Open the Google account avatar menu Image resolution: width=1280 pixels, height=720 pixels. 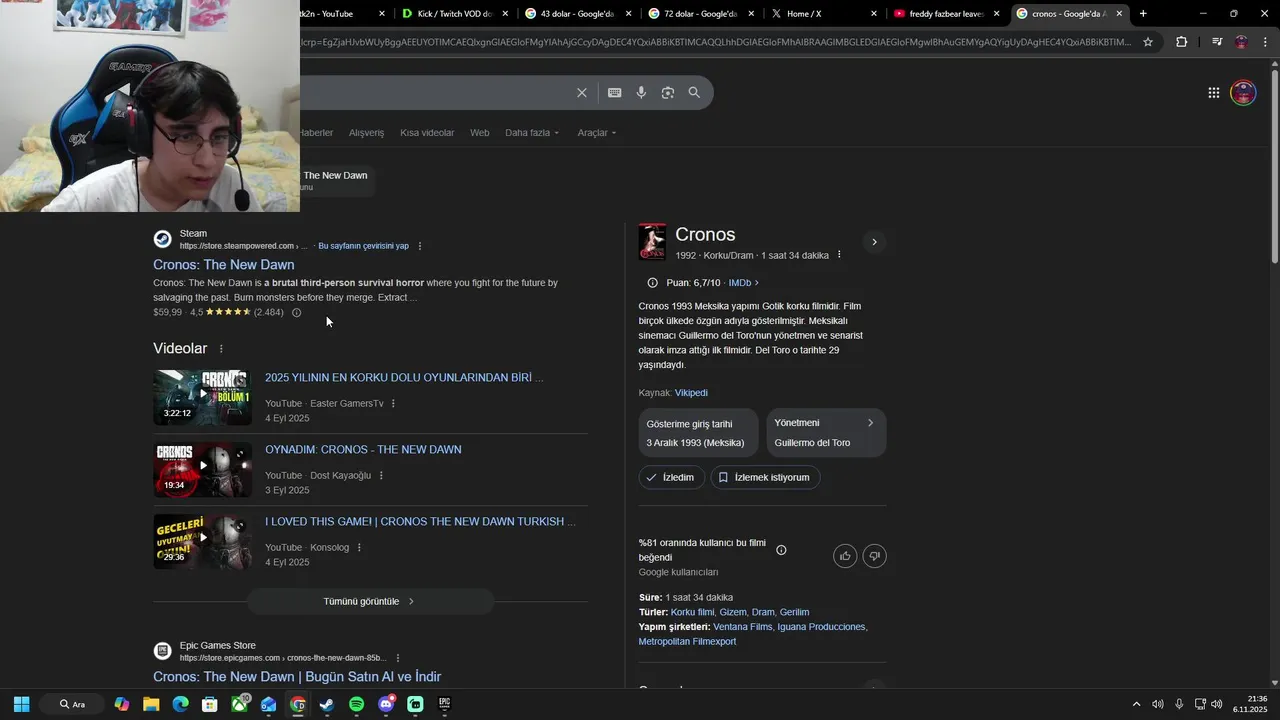1243,93
